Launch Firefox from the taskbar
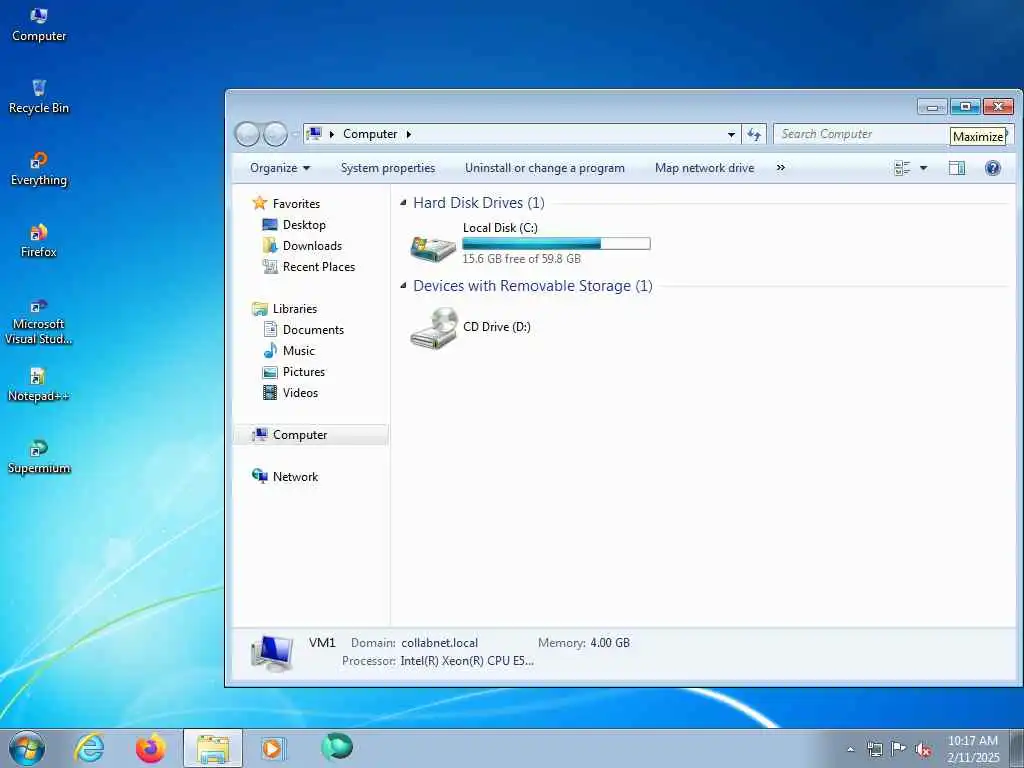Viewport: 1024px width, 768px height. point(150,748)
